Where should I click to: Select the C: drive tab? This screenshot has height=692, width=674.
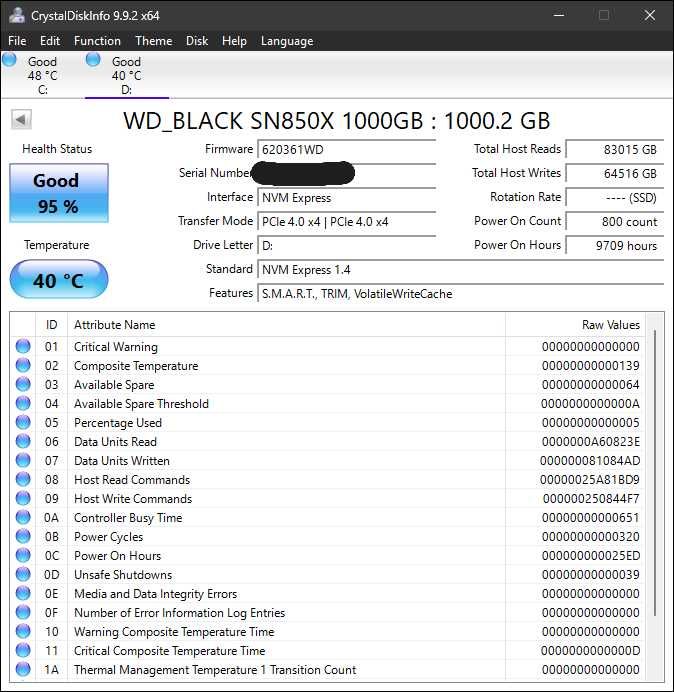42,75
